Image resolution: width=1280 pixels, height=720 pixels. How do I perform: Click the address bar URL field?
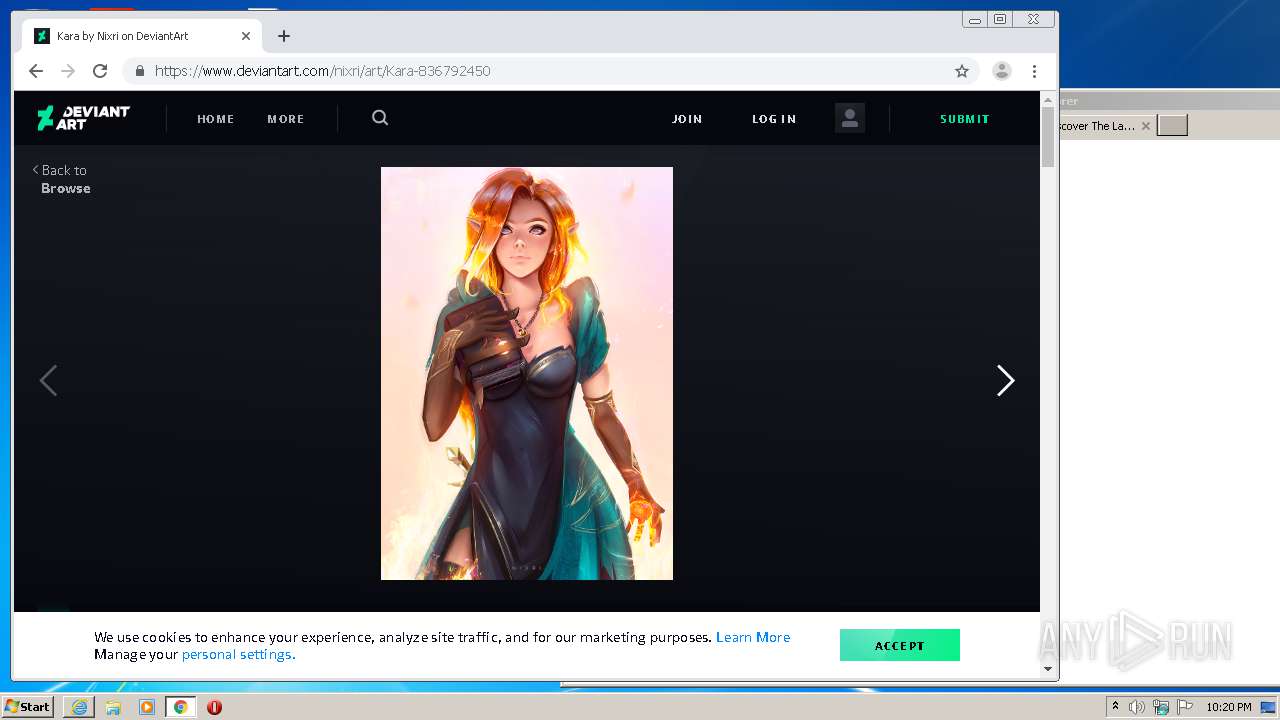tap(550, 71)
